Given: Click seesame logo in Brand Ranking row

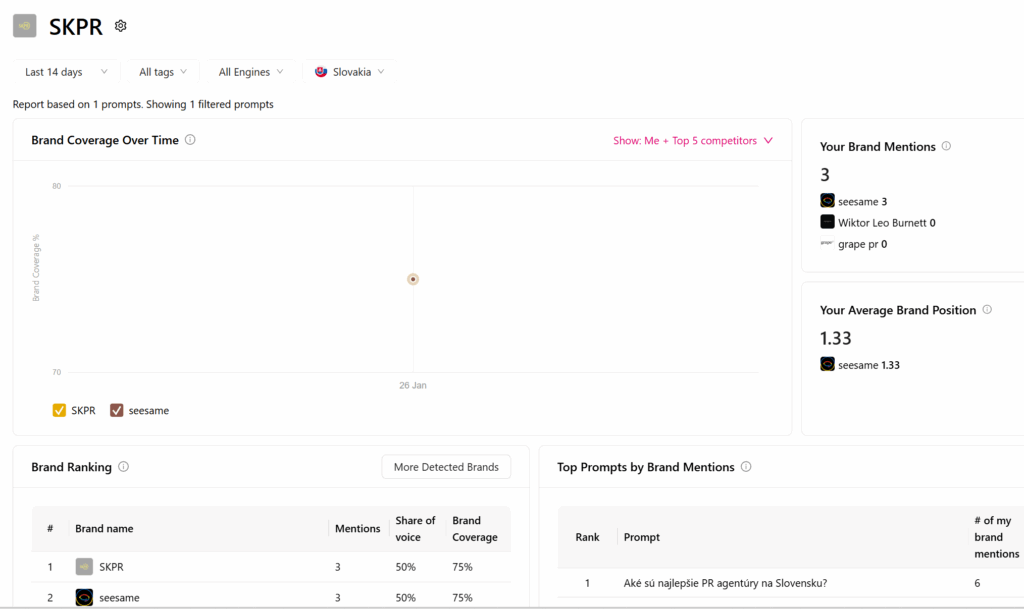Looking at the screenshot, I should [x=84, y=597].
